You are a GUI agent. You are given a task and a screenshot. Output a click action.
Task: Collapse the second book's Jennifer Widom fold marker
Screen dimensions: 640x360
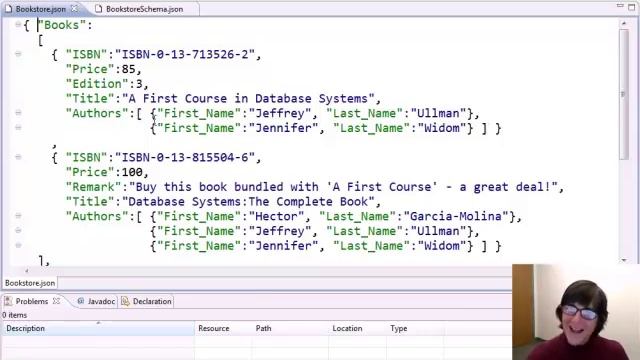point(18,245)
